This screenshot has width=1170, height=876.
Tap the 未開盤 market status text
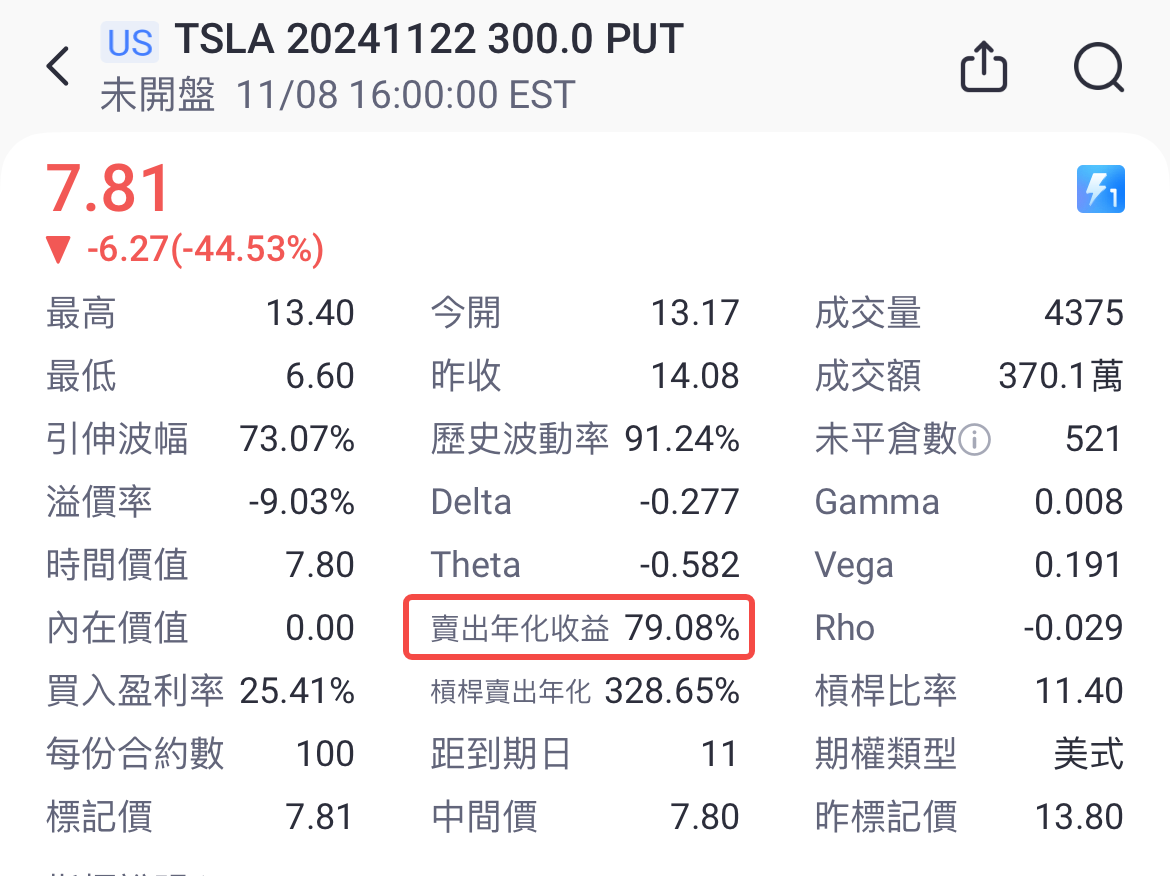[158, 96]
